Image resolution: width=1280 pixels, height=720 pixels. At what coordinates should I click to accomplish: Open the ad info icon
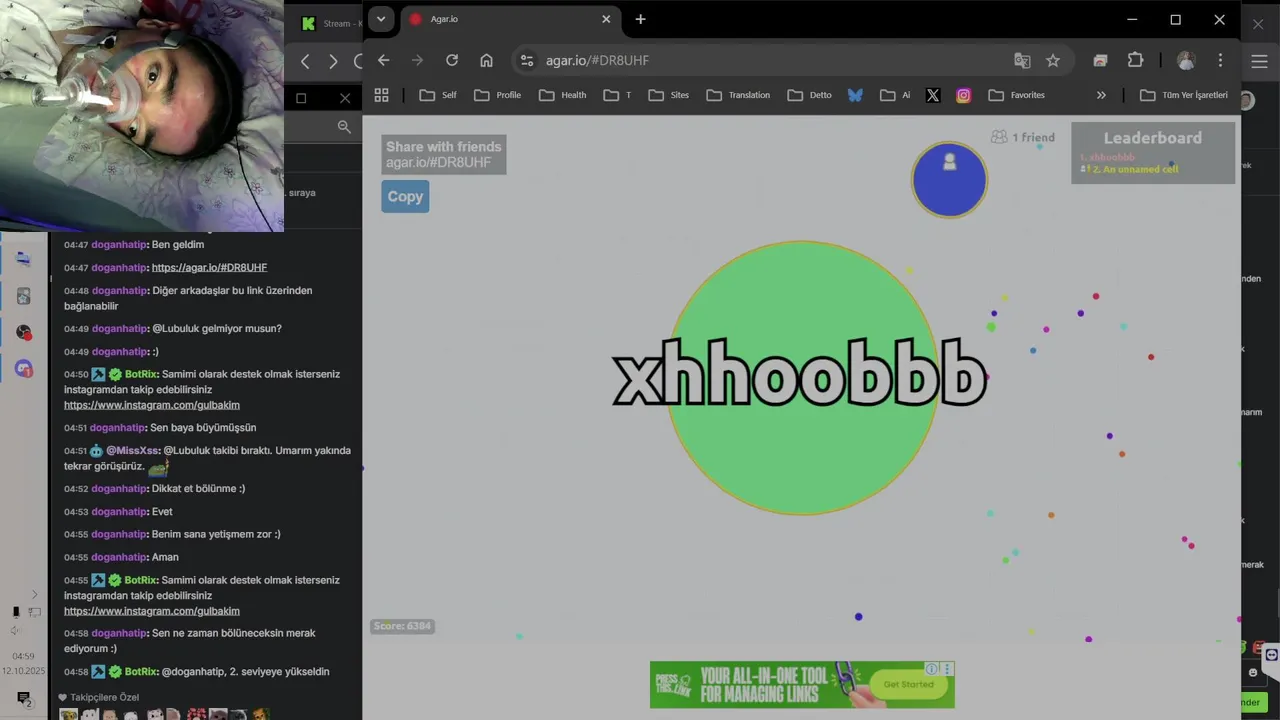coord(932,668)
